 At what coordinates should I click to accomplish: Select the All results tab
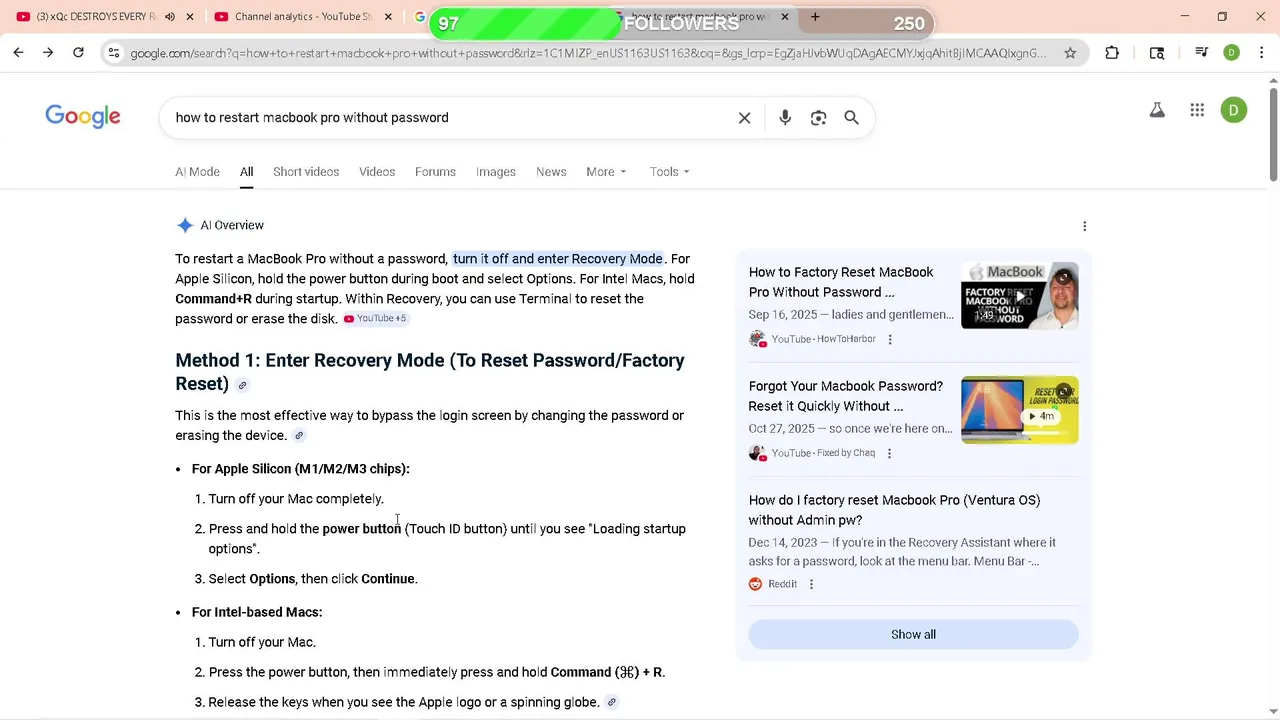click(246, 172)
